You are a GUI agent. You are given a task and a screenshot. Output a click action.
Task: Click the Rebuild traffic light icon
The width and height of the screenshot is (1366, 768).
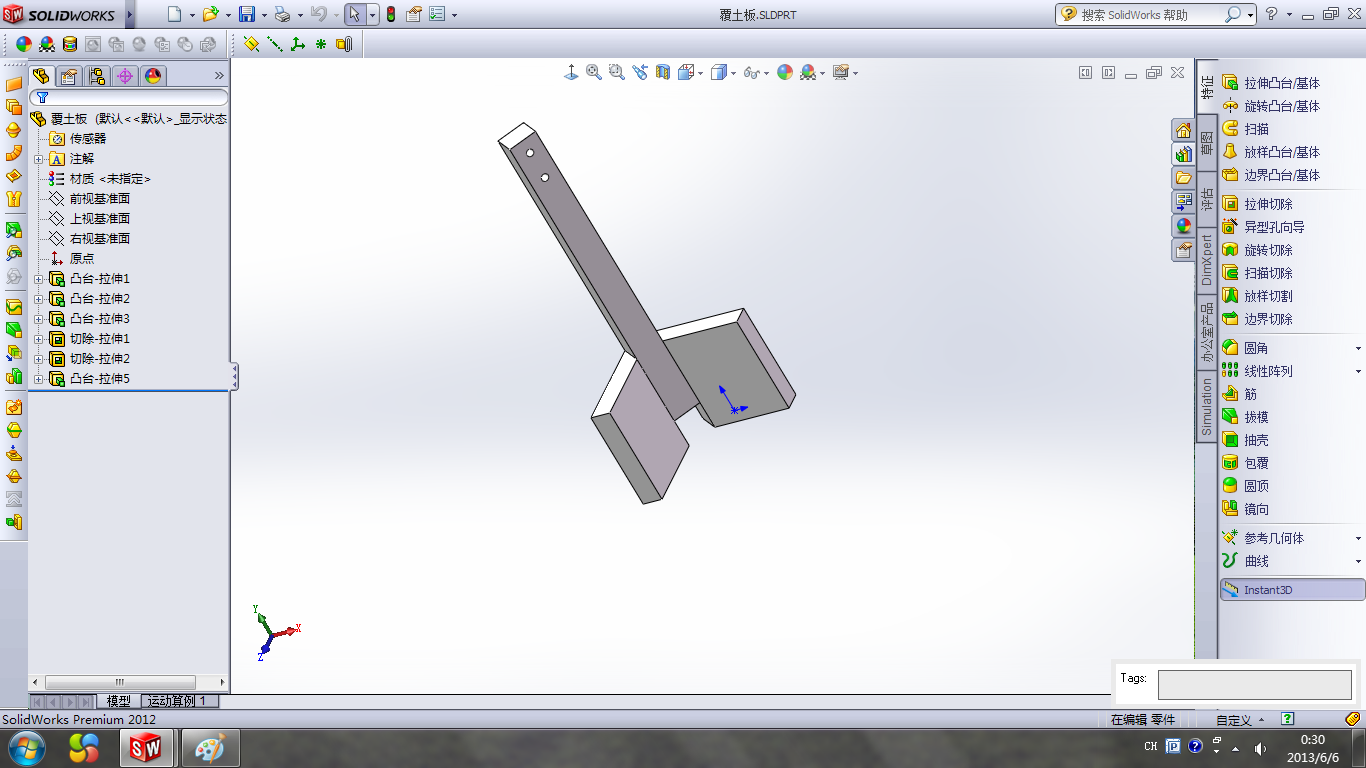[390, 14]
